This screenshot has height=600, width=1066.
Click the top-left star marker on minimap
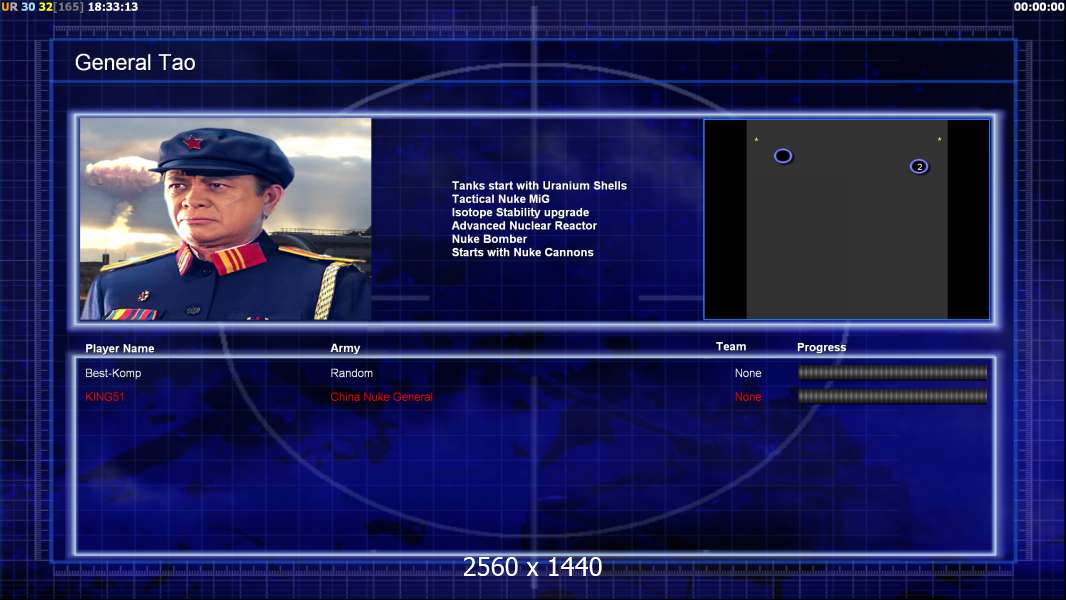pos(756,140)
